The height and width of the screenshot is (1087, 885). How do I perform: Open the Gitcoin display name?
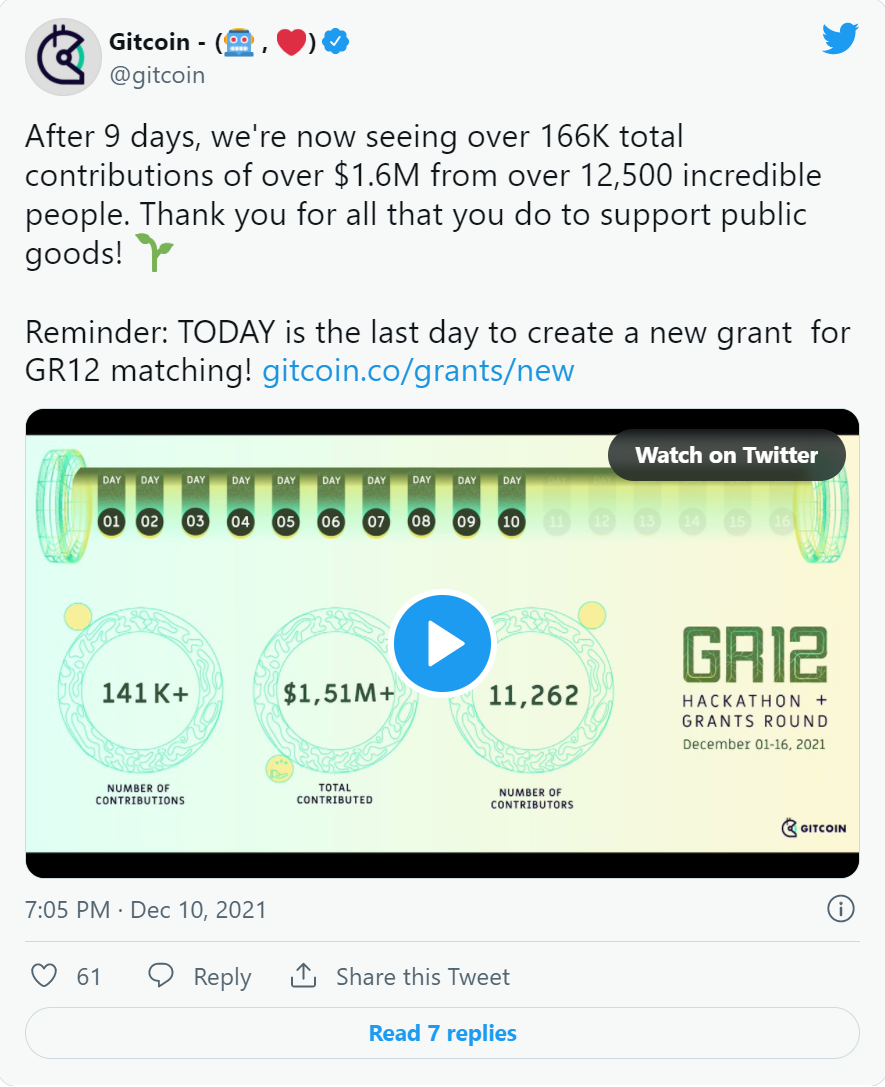click(150, 42)
